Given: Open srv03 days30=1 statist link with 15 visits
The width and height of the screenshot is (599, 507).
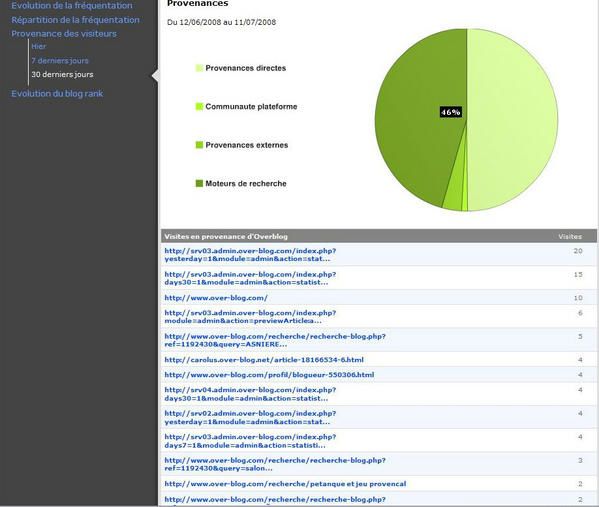Looking at the screenshot, I should click(250, 278).
